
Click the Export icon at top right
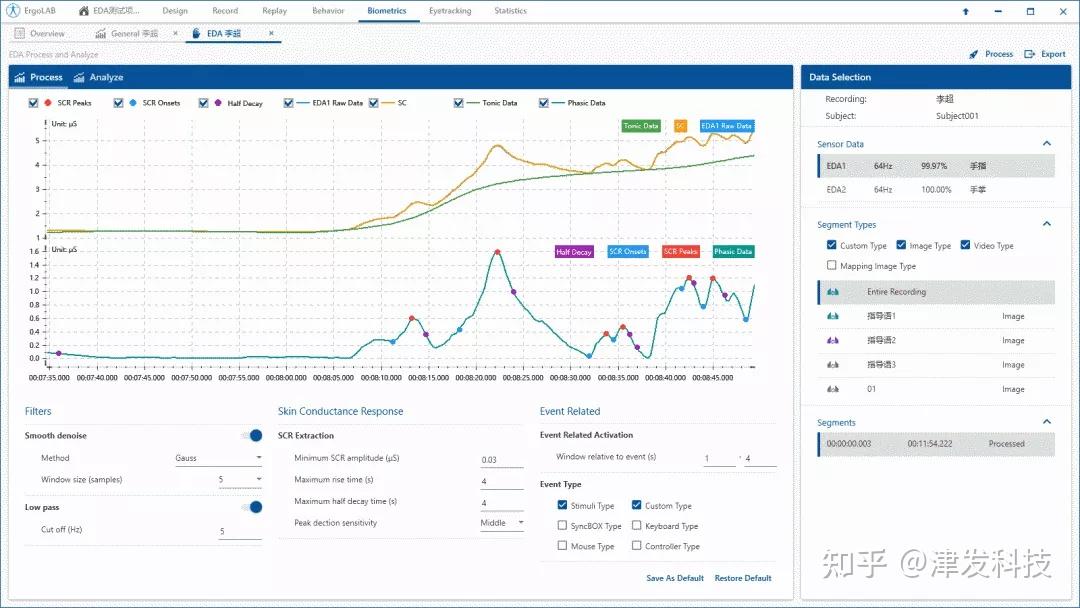(x=1029, y=54)
